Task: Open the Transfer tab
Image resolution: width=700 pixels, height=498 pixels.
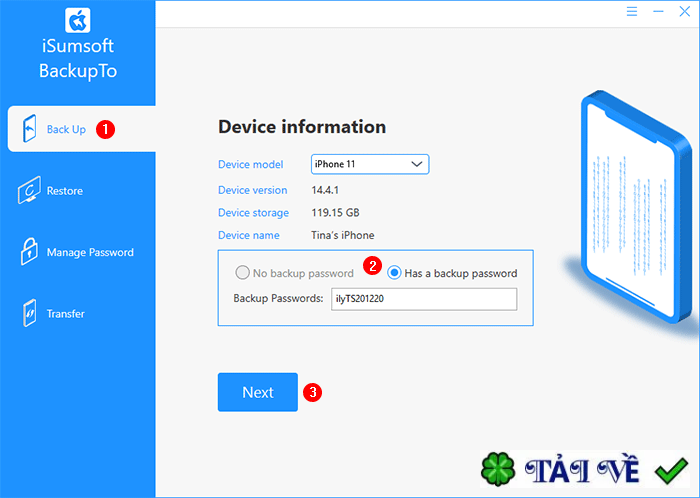Action: [78, 314]
